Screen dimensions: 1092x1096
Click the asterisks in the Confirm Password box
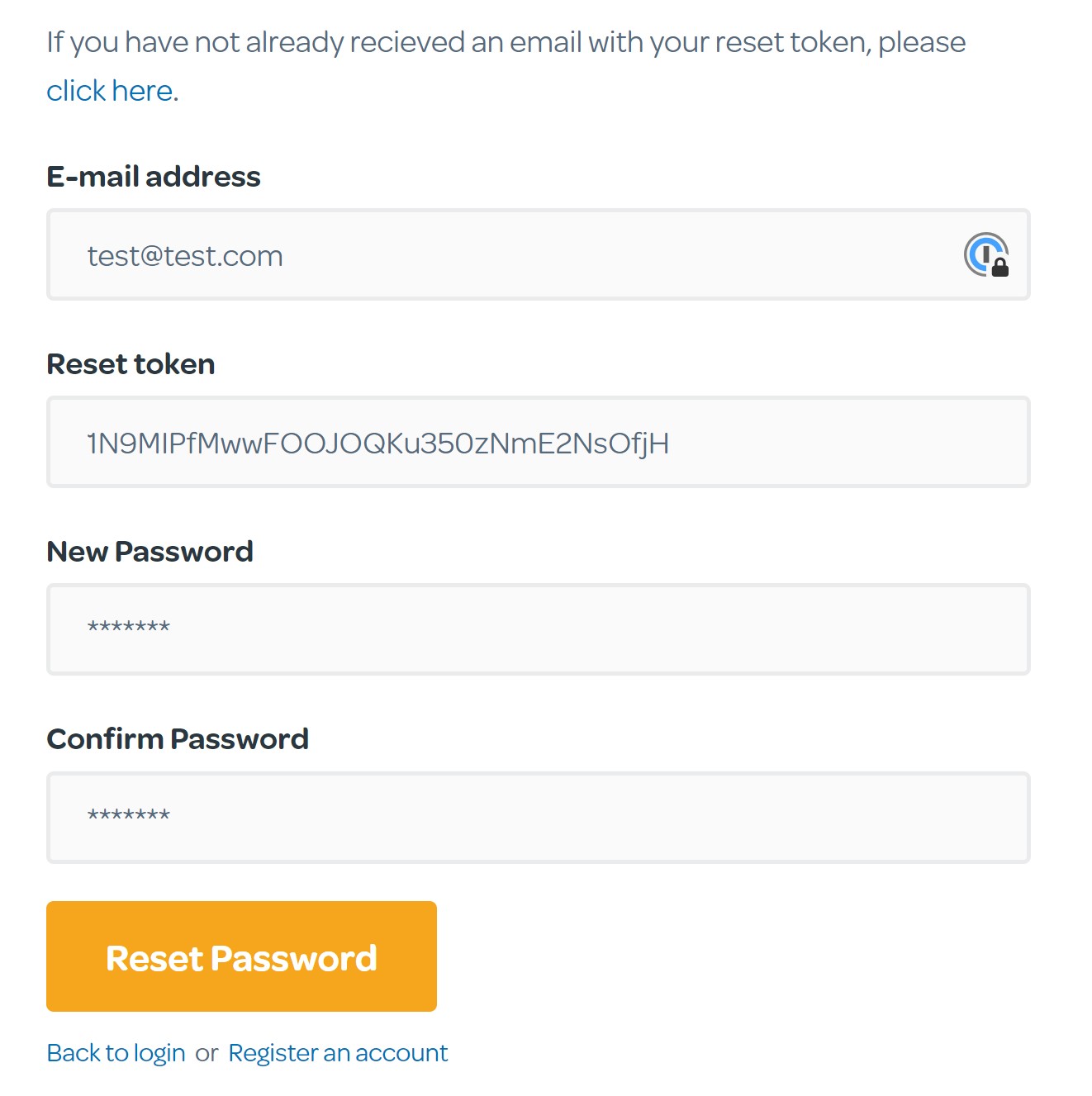coord(129,816)
